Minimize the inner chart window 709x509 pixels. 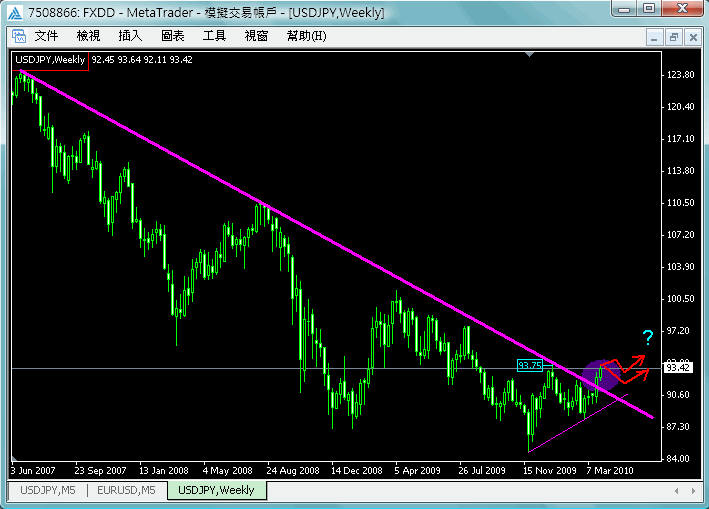(x=654, y=37)
